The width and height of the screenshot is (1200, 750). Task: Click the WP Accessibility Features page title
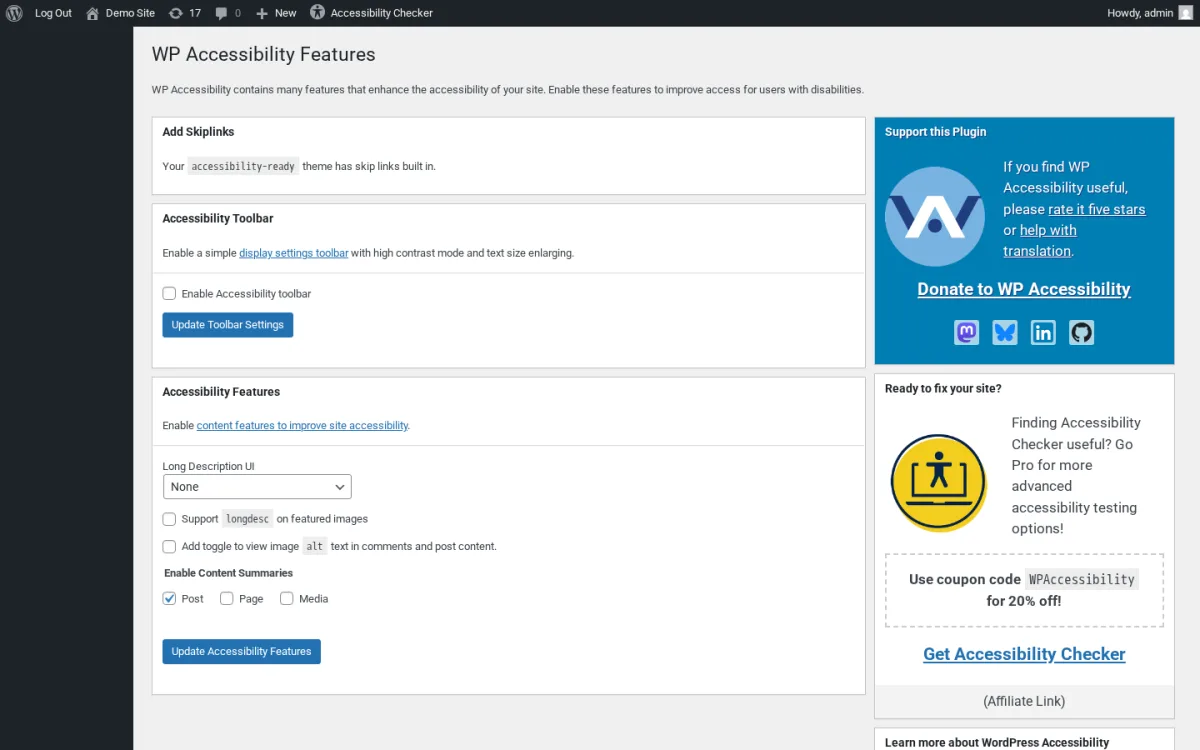[x=264, y=54]
